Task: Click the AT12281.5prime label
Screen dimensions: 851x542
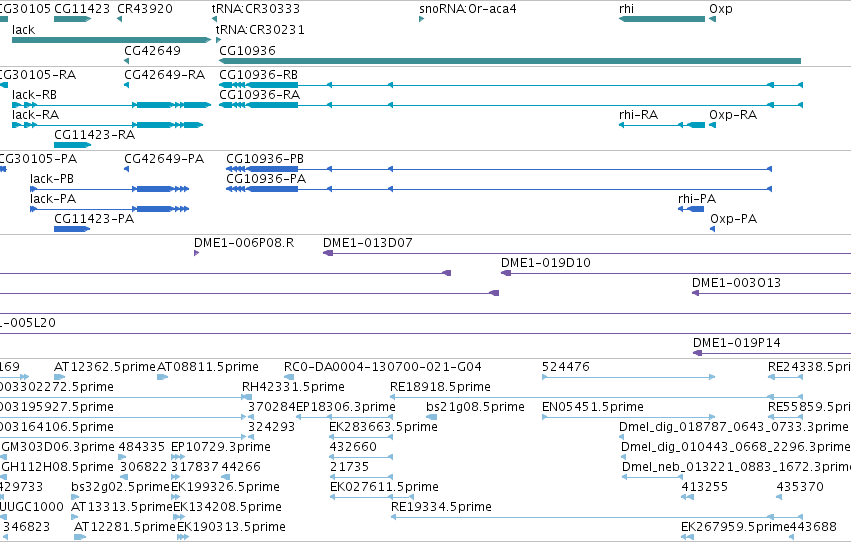Action: click(125, 527)
